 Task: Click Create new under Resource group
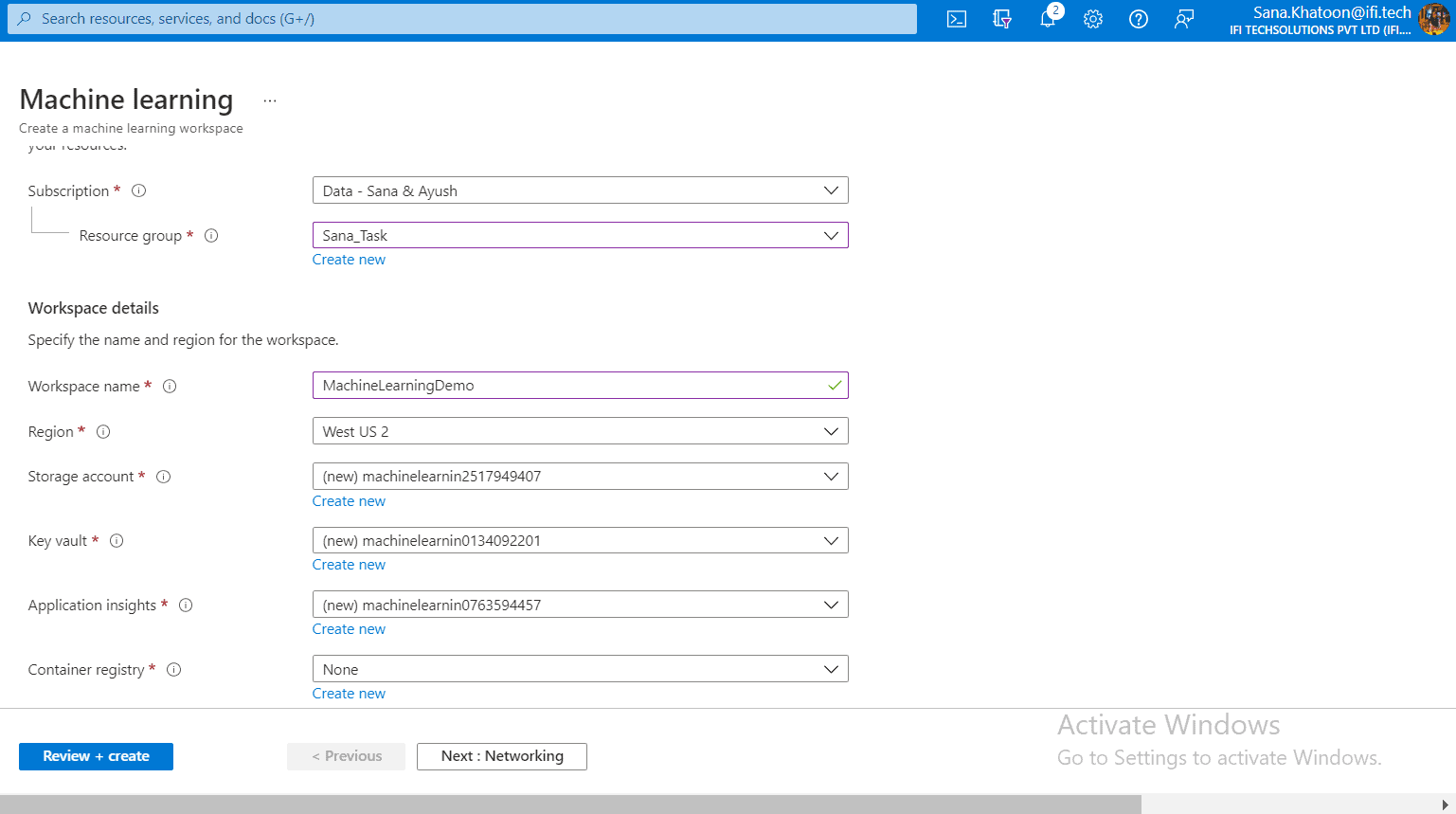[349, 260]
